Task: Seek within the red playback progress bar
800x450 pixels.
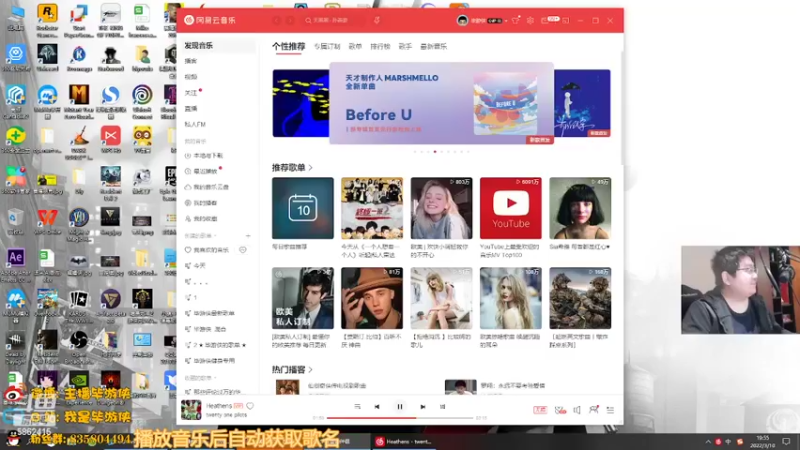Action: pos(400,418)
